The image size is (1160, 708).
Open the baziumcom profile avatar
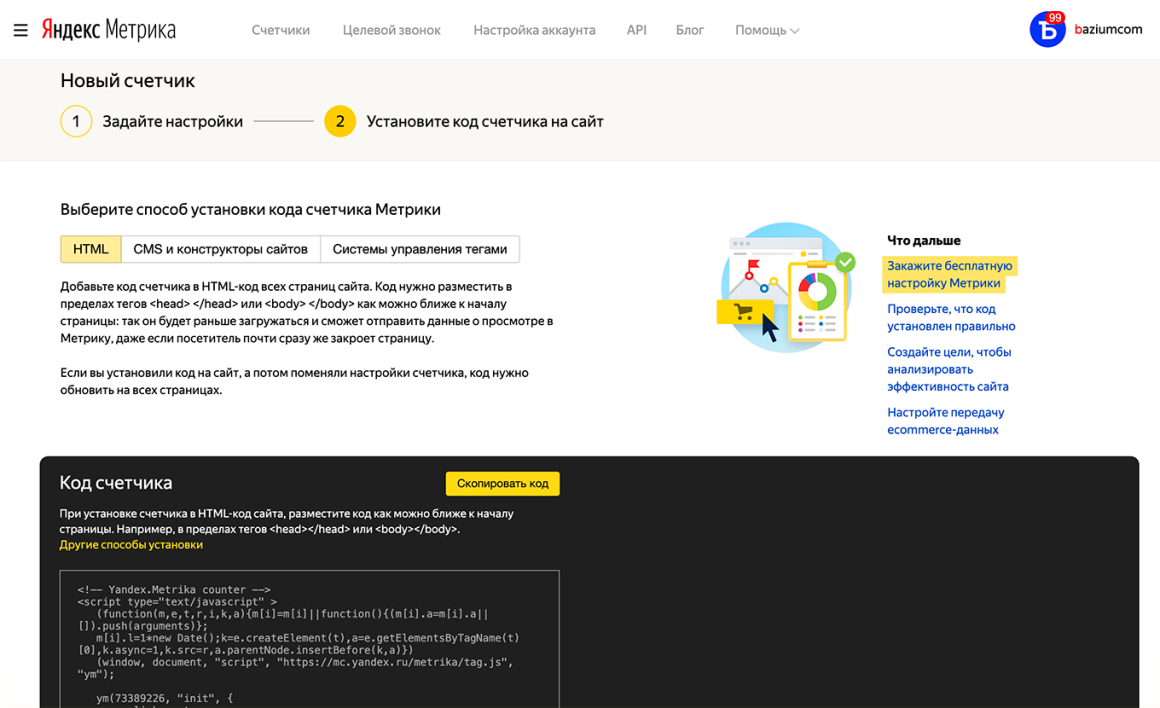click(x=1047, y=30)
